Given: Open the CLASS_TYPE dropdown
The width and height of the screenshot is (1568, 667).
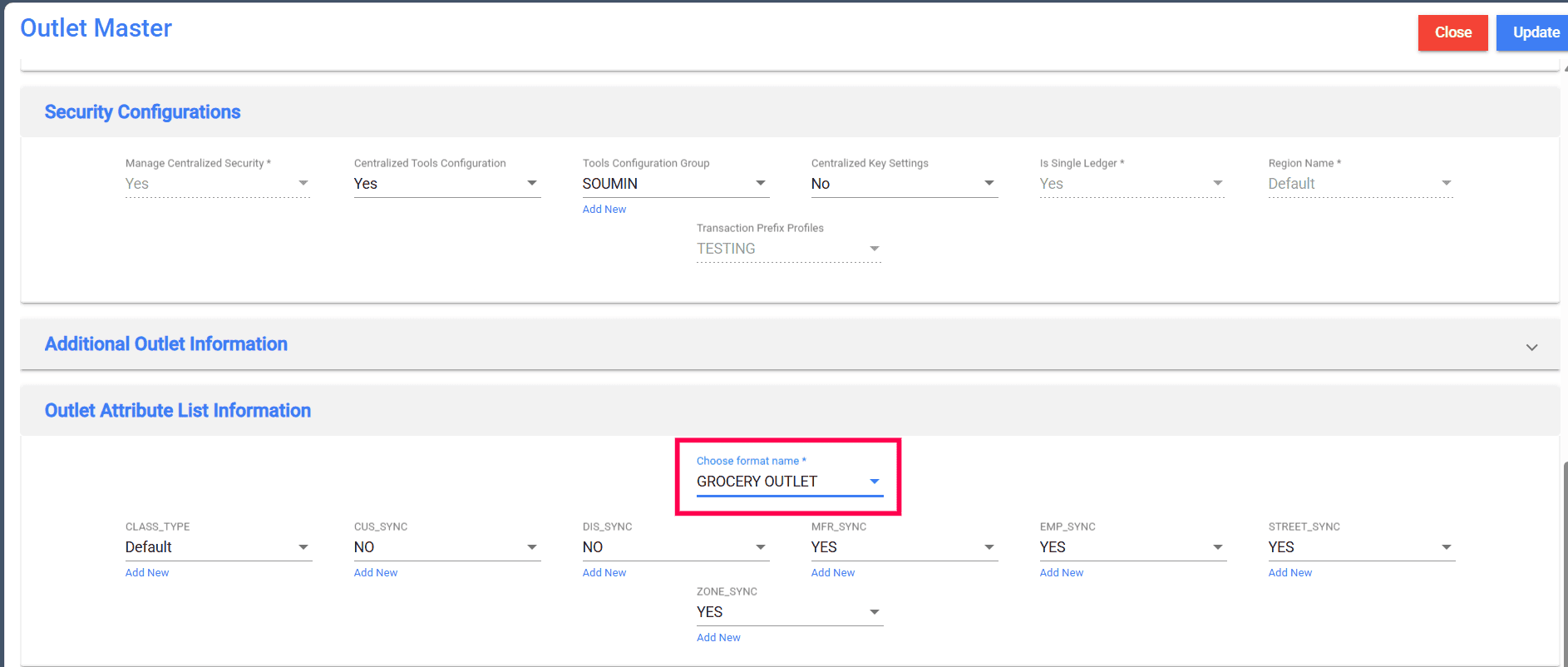Looking at the screenshot, I should [218, 547].
